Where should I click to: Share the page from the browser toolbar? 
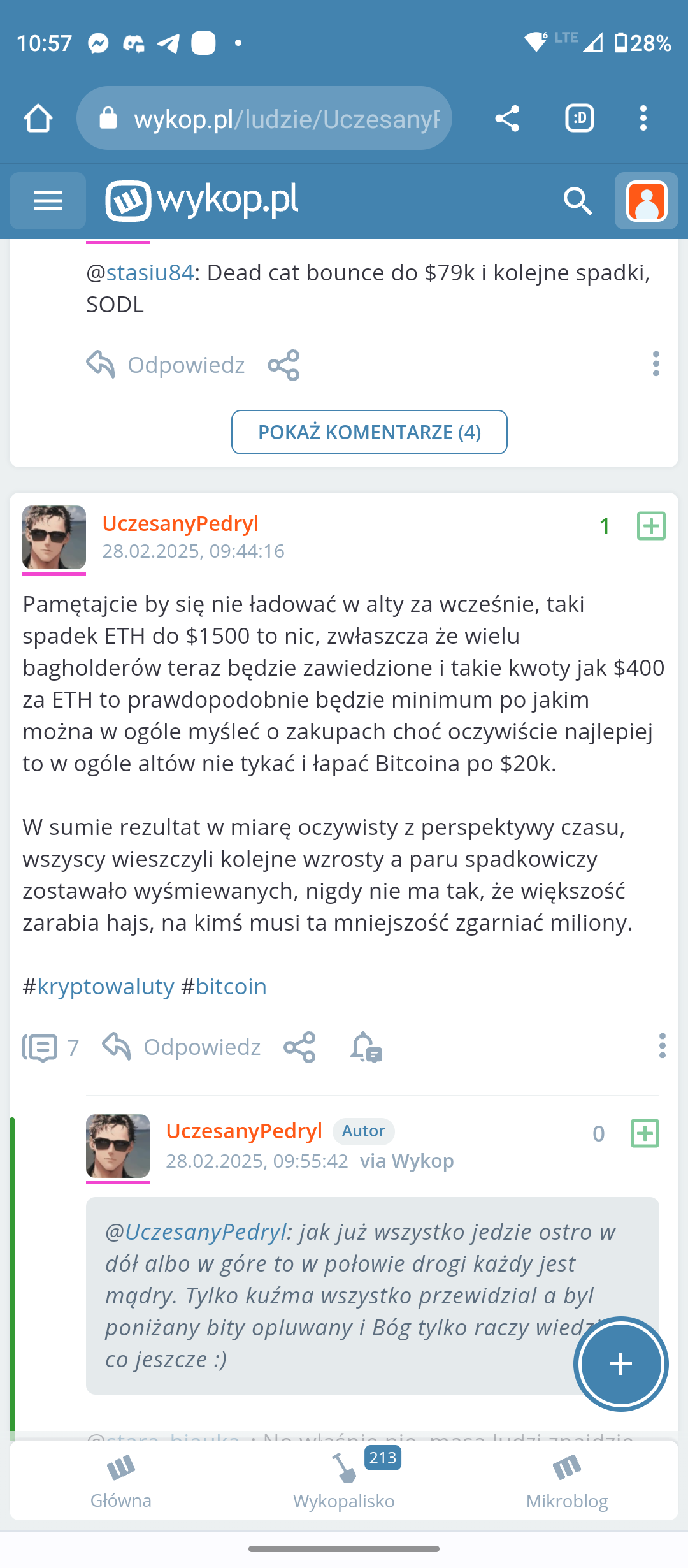(x=507, y=119)
